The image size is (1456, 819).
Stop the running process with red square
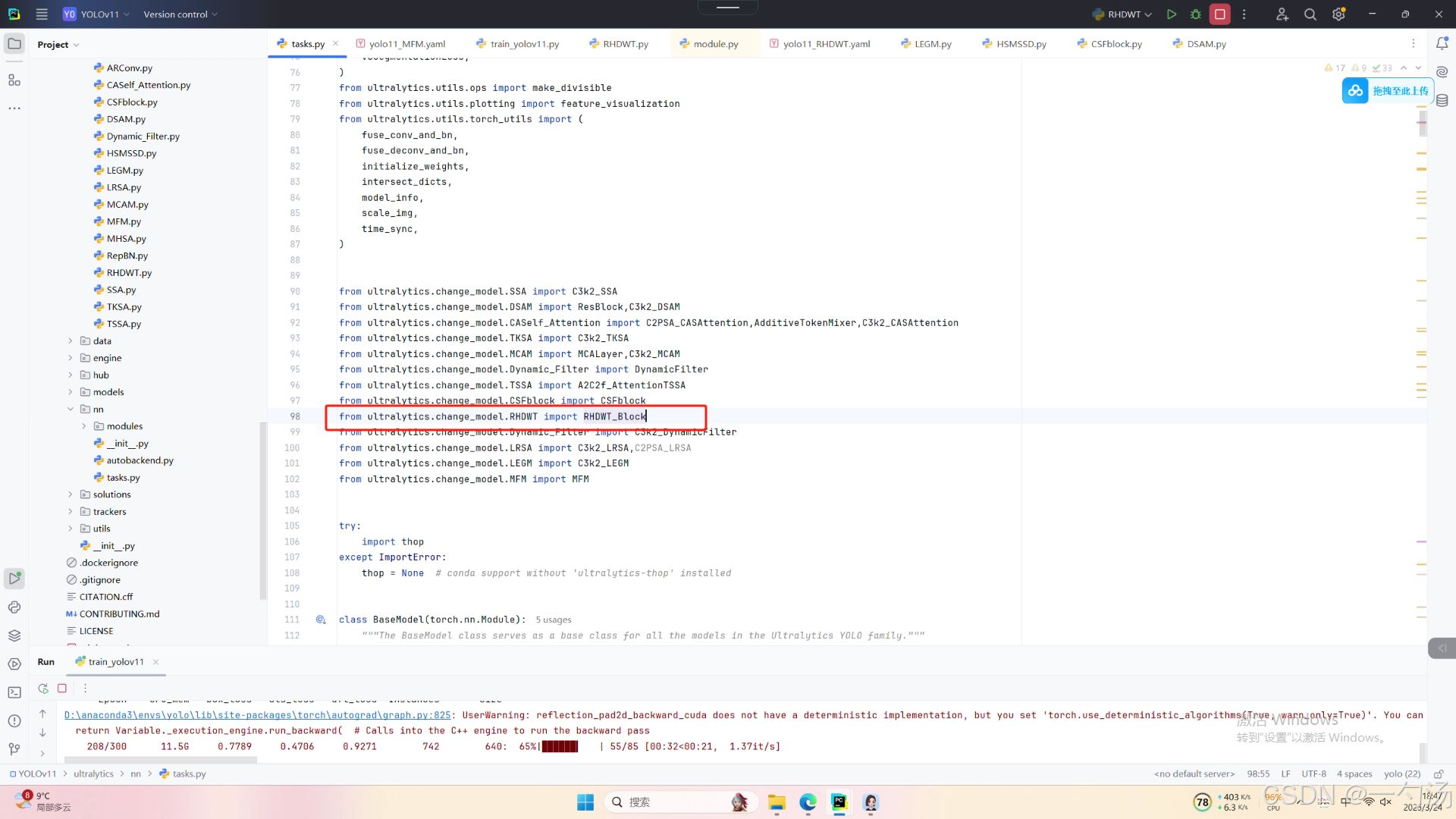1219,14
